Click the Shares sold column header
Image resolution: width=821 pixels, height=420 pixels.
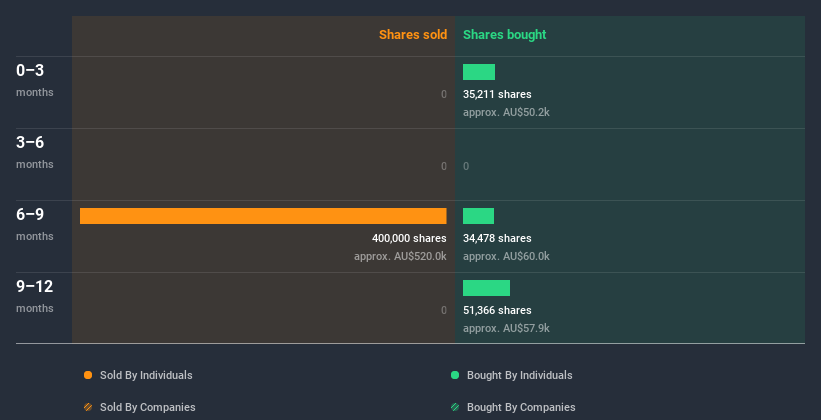[413, 35]
